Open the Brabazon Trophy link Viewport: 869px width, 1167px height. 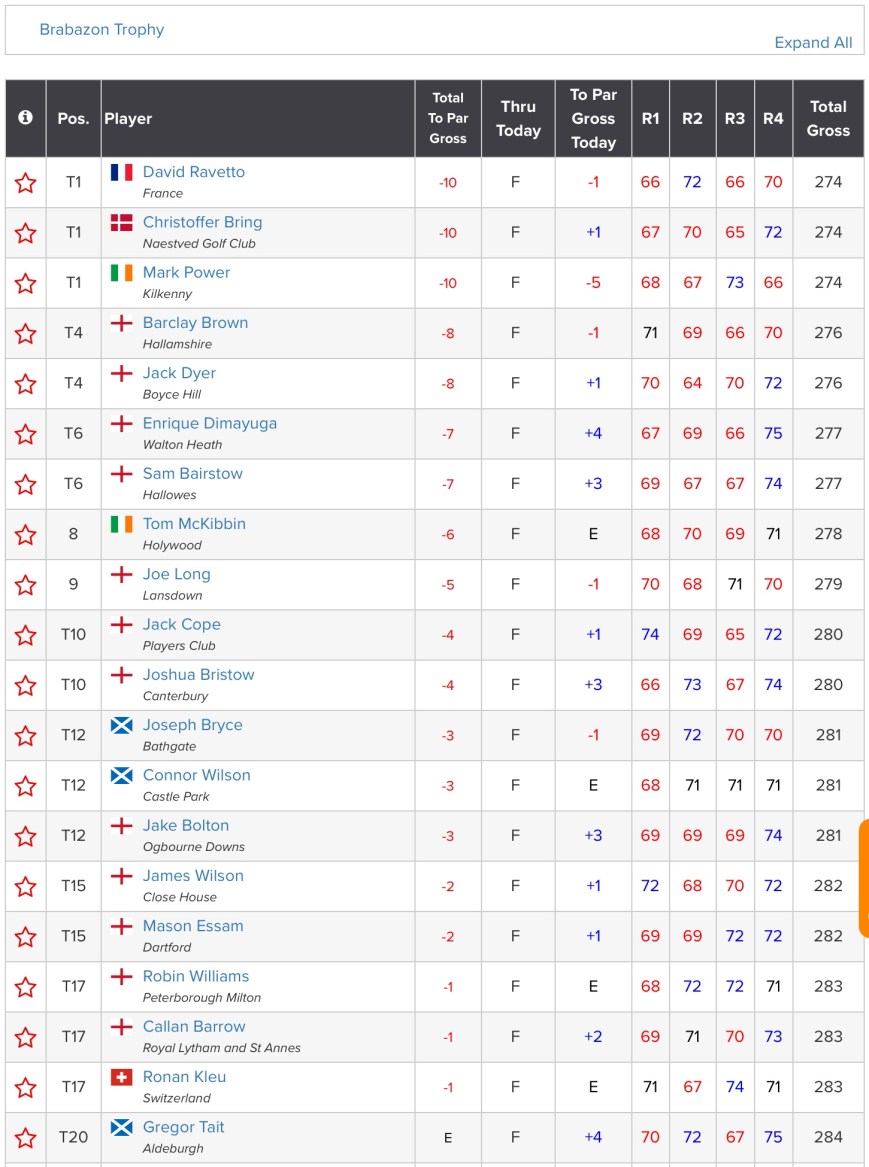click(x=102, y=29)
